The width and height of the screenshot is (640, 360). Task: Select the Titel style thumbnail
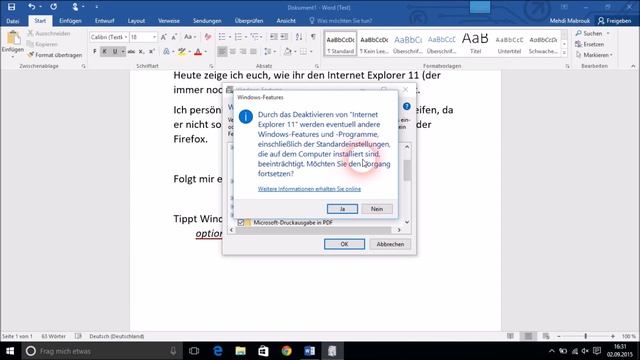(475, 43)
